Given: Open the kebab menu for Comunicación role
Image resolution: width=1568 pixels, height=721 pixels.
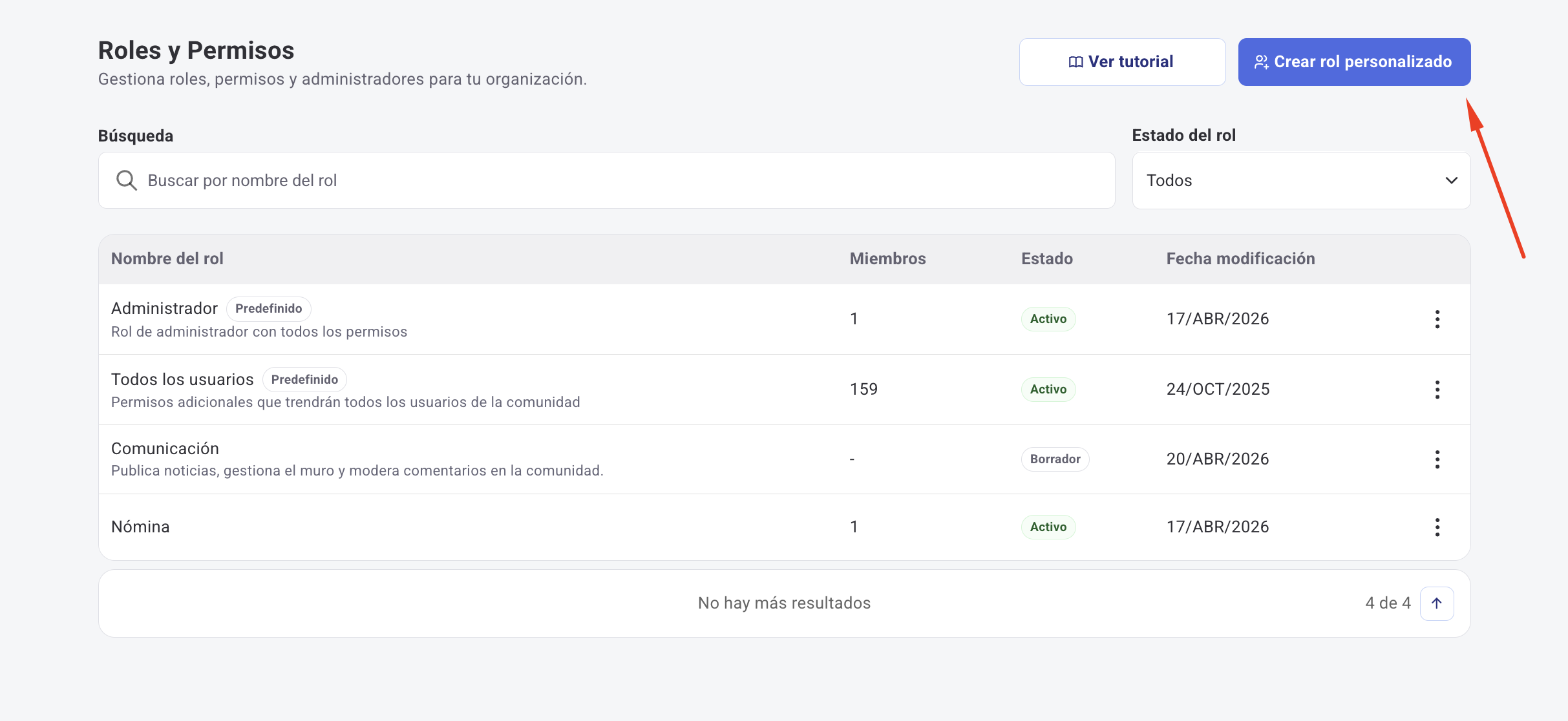Looking at the screenshot, I should pos(1437,459).
